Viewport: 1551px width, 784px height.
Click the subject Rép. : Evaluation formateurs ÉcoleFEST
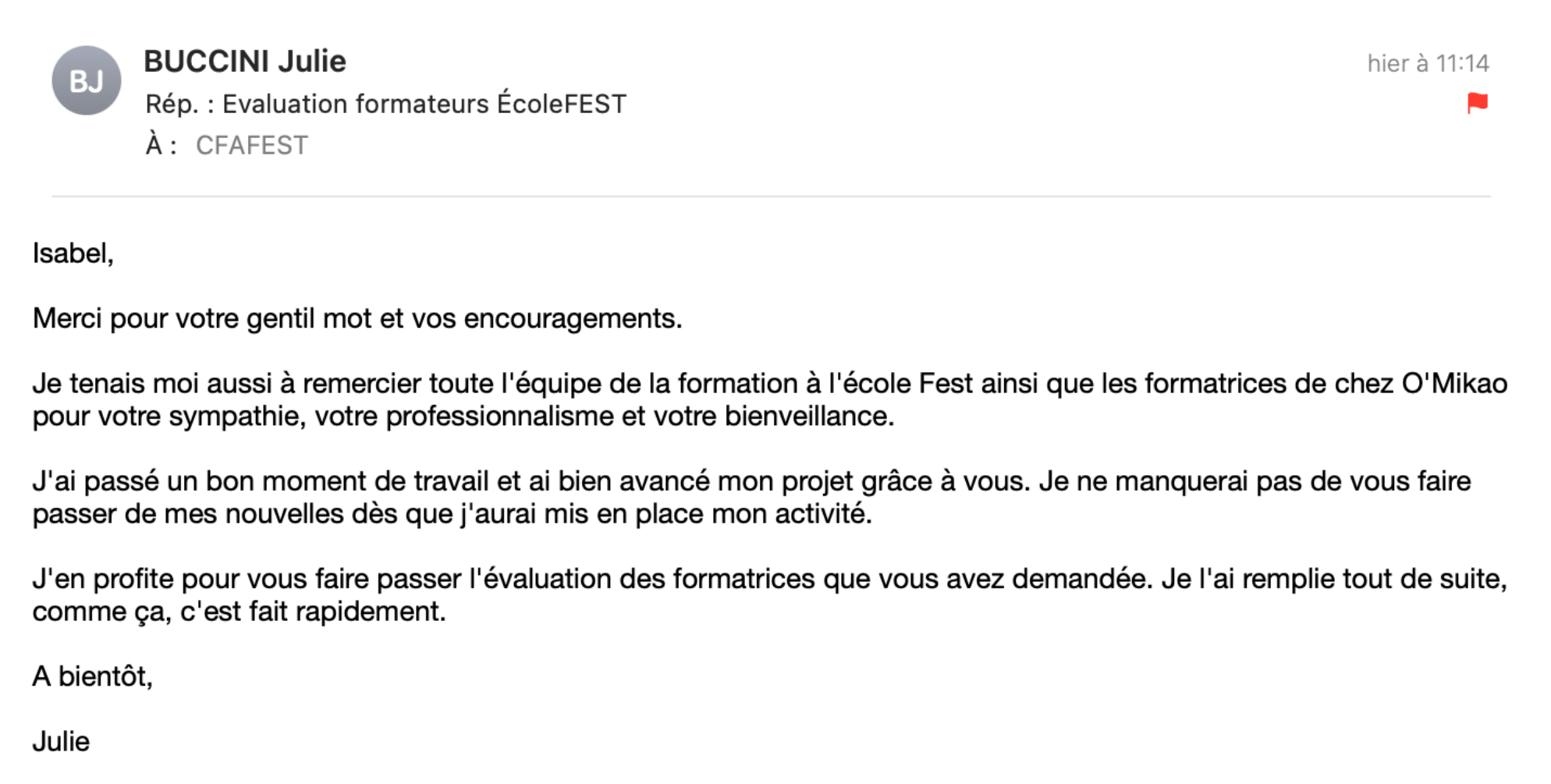[x=385, y=104]
